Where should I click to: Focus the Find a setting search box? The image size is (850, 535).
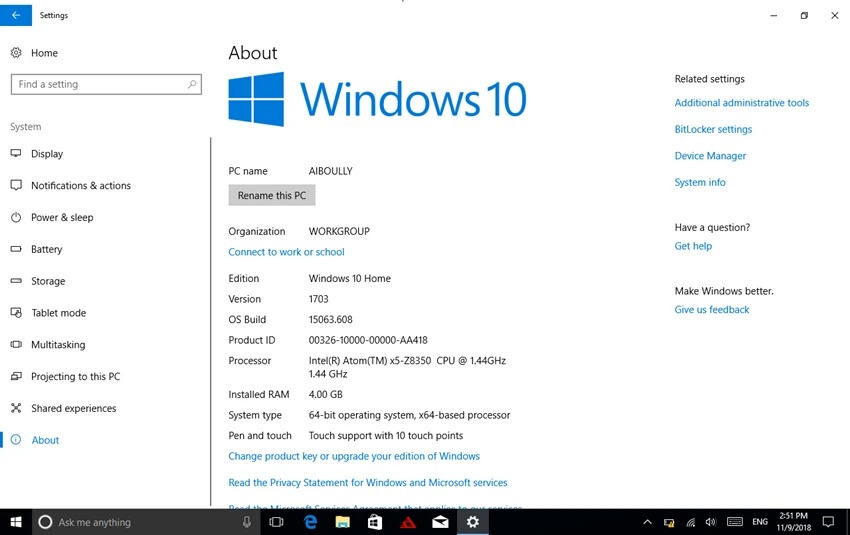pos(106,84)
